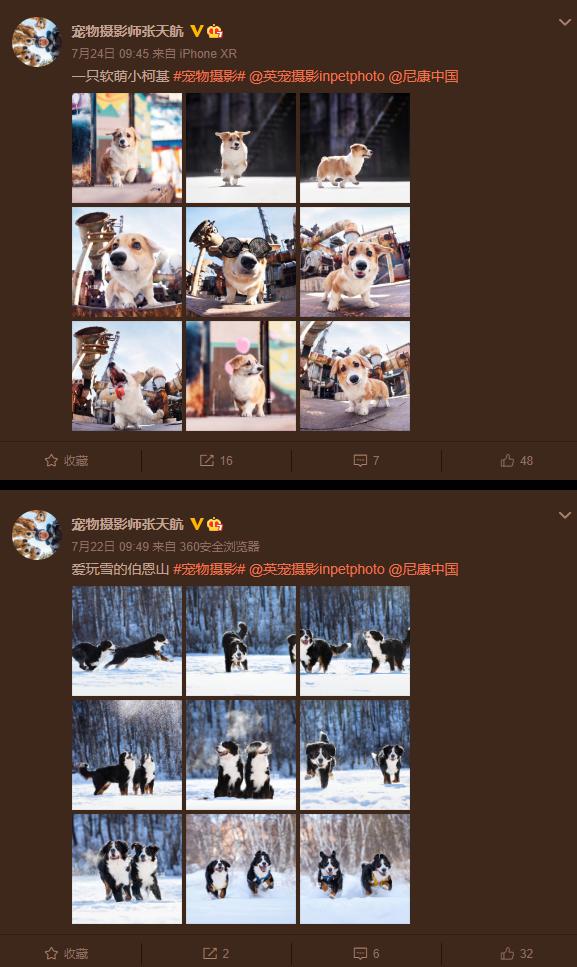This screenshot has width=577, height=967.
Task: Open the 宠物摄影师张天航 username on the corgi post
Action: point(128,31)
